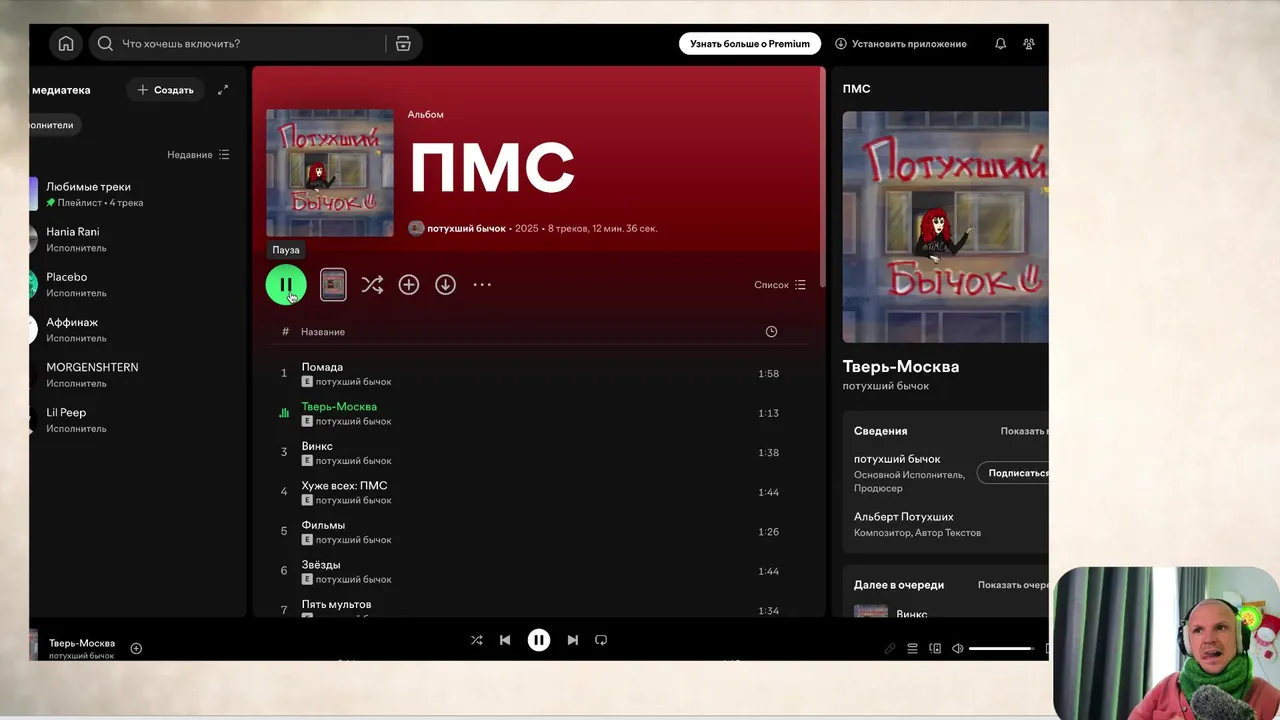Download the album with arrow icon
The height and width of the screenshot is (720, 1280).
pyautogui.click(x=445, y=285)
